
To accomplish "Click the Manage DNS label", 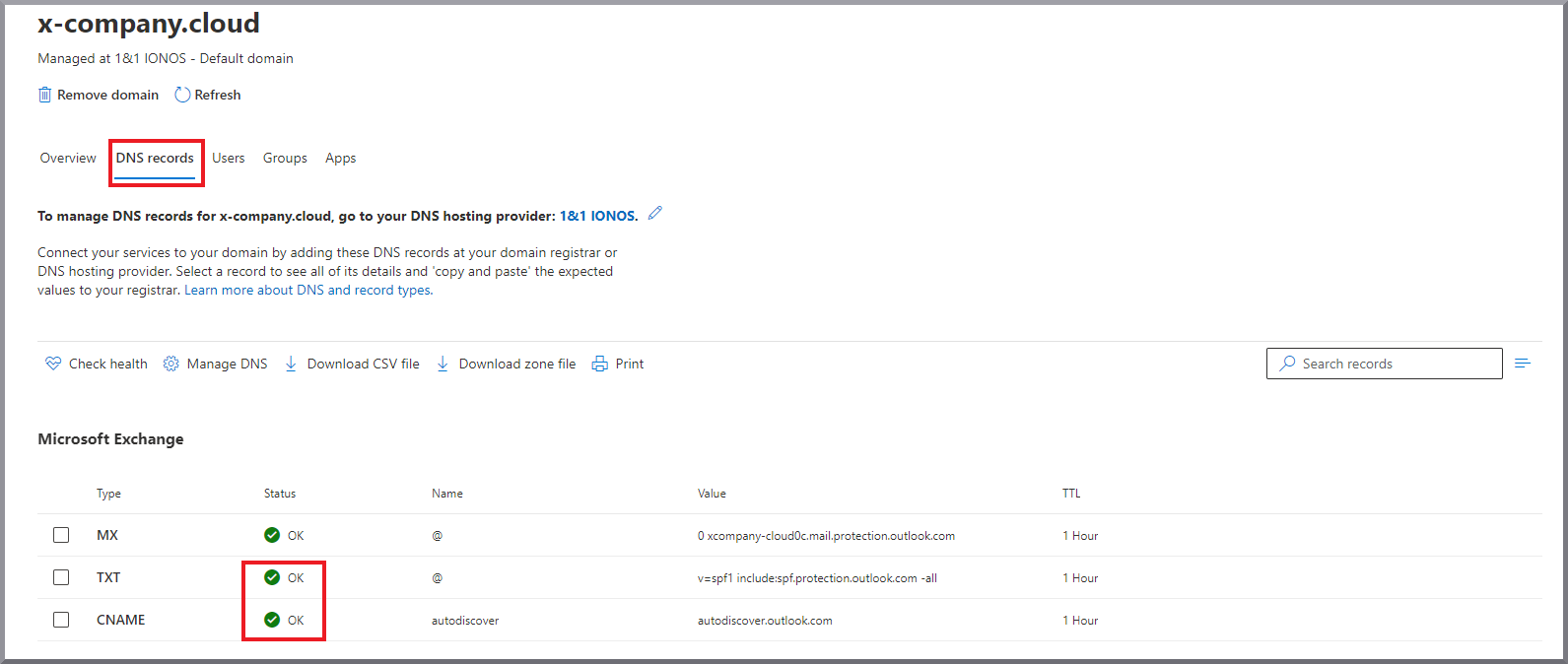I will click(x=228, y=364).
